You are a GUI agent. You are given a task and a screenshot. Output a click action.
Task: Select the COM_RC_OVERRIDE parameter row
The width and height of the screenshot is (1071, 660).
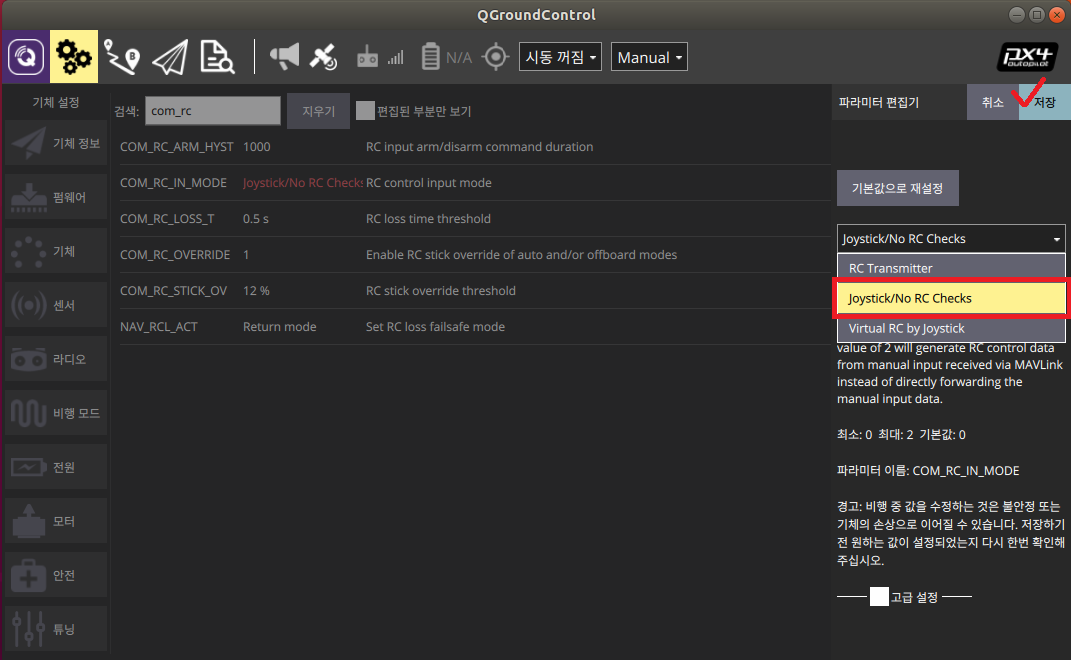[x=475, y=254]
